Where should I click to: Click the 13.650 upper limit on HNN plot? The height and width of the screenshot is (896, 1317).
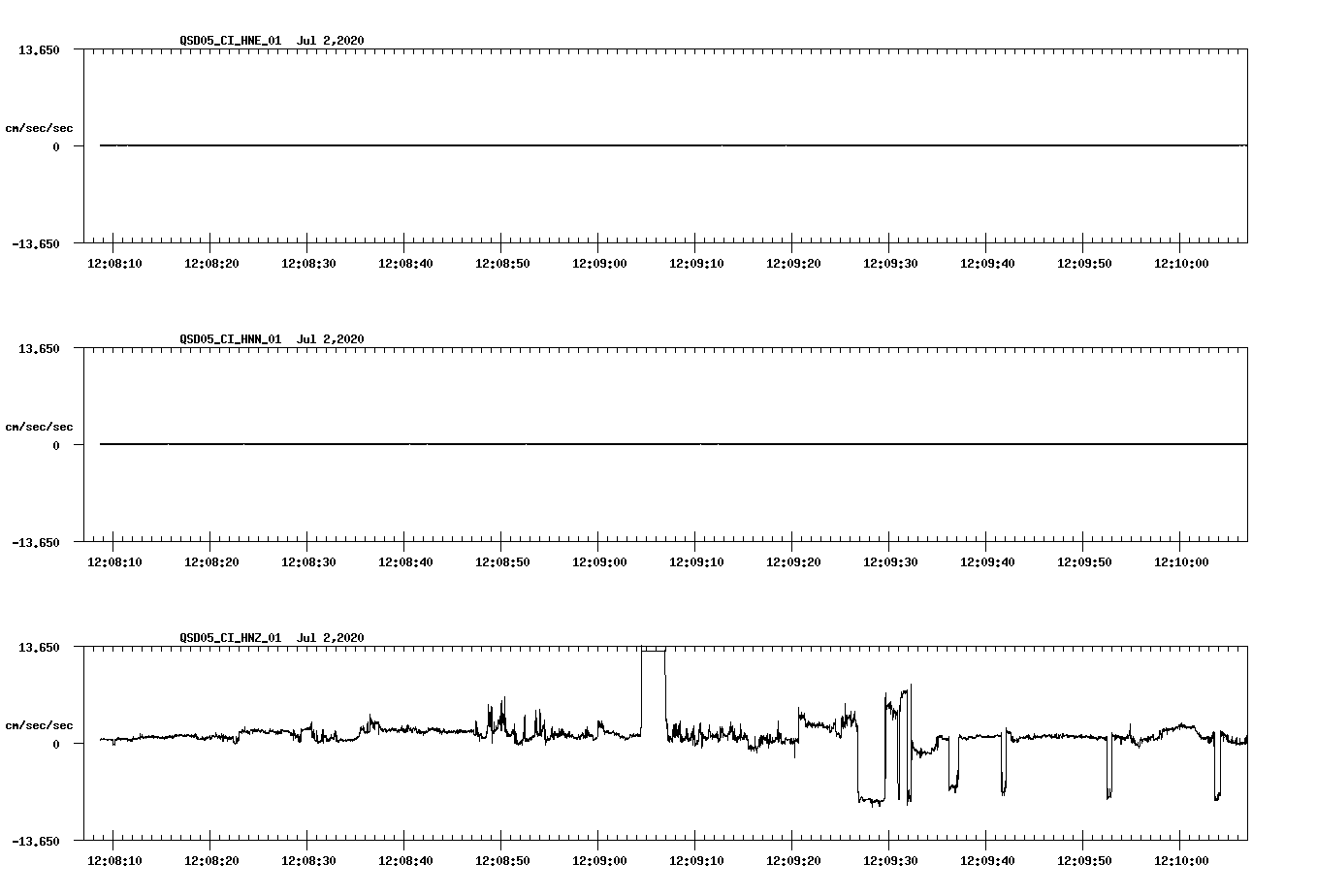click(x=40, y=348)
